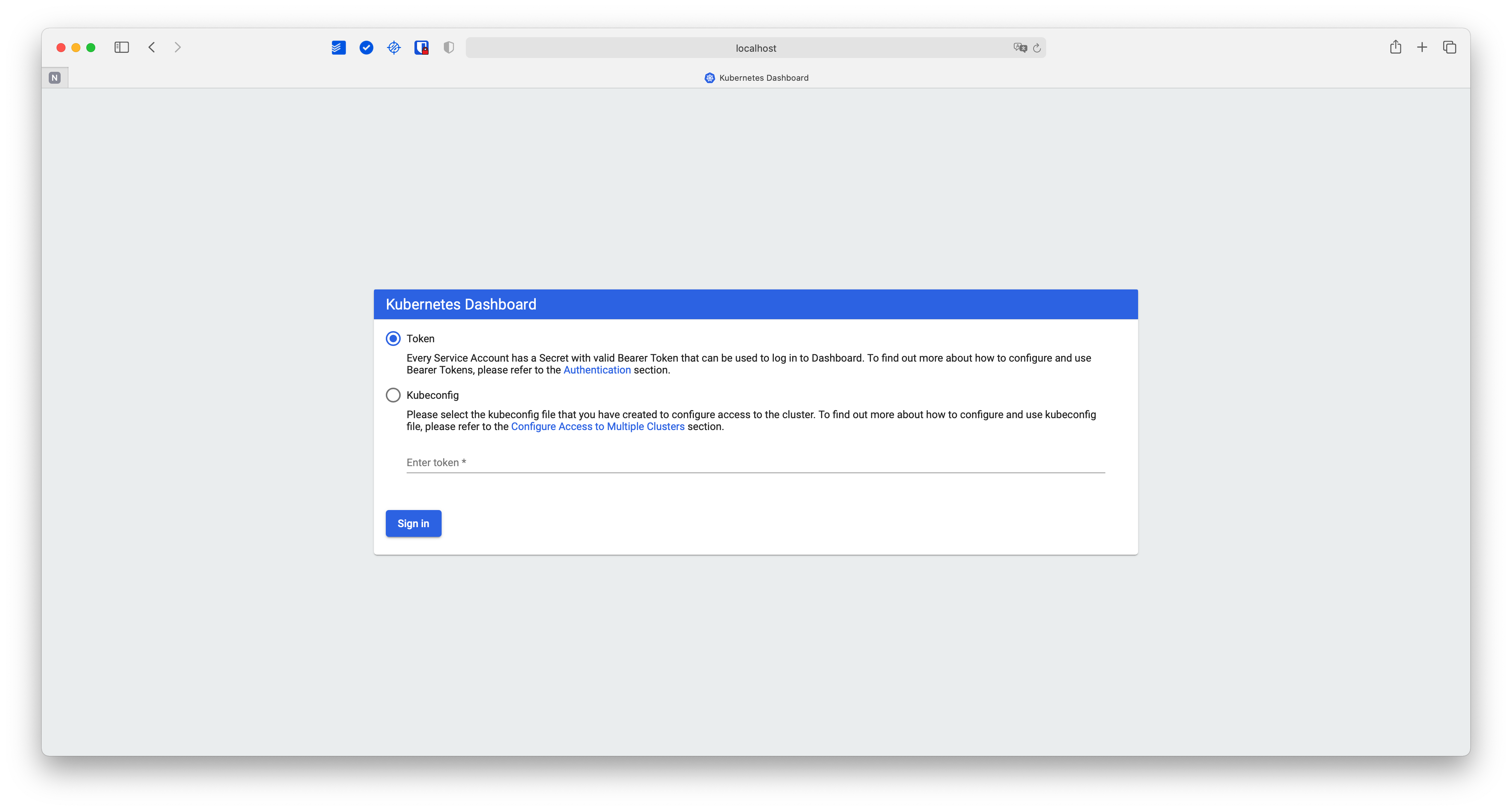Show tab overview icon
This screenshot has height=811, width=1512.
[1450, 48]
